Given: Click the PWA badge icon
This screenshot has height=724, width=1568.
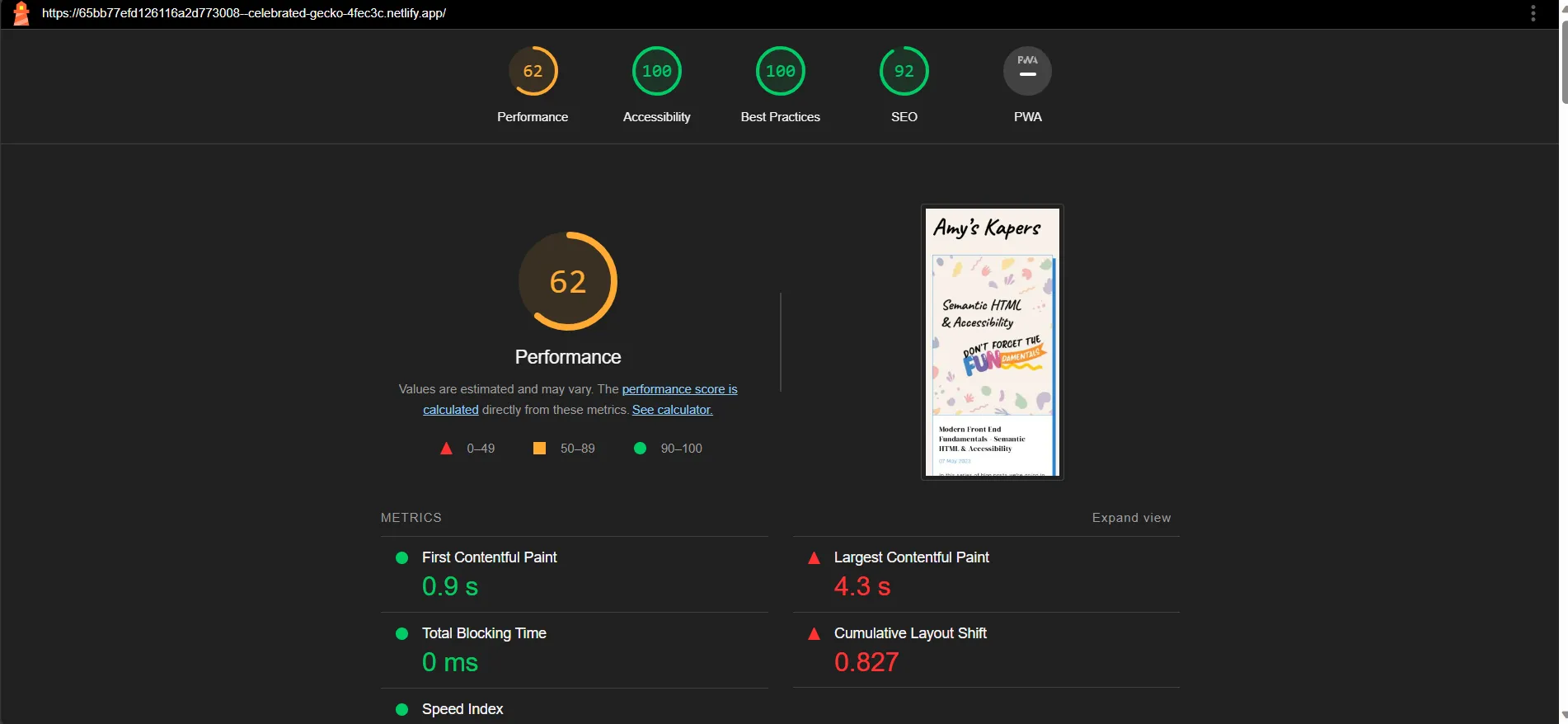Looking at the screenshot, I should 1027,72.
